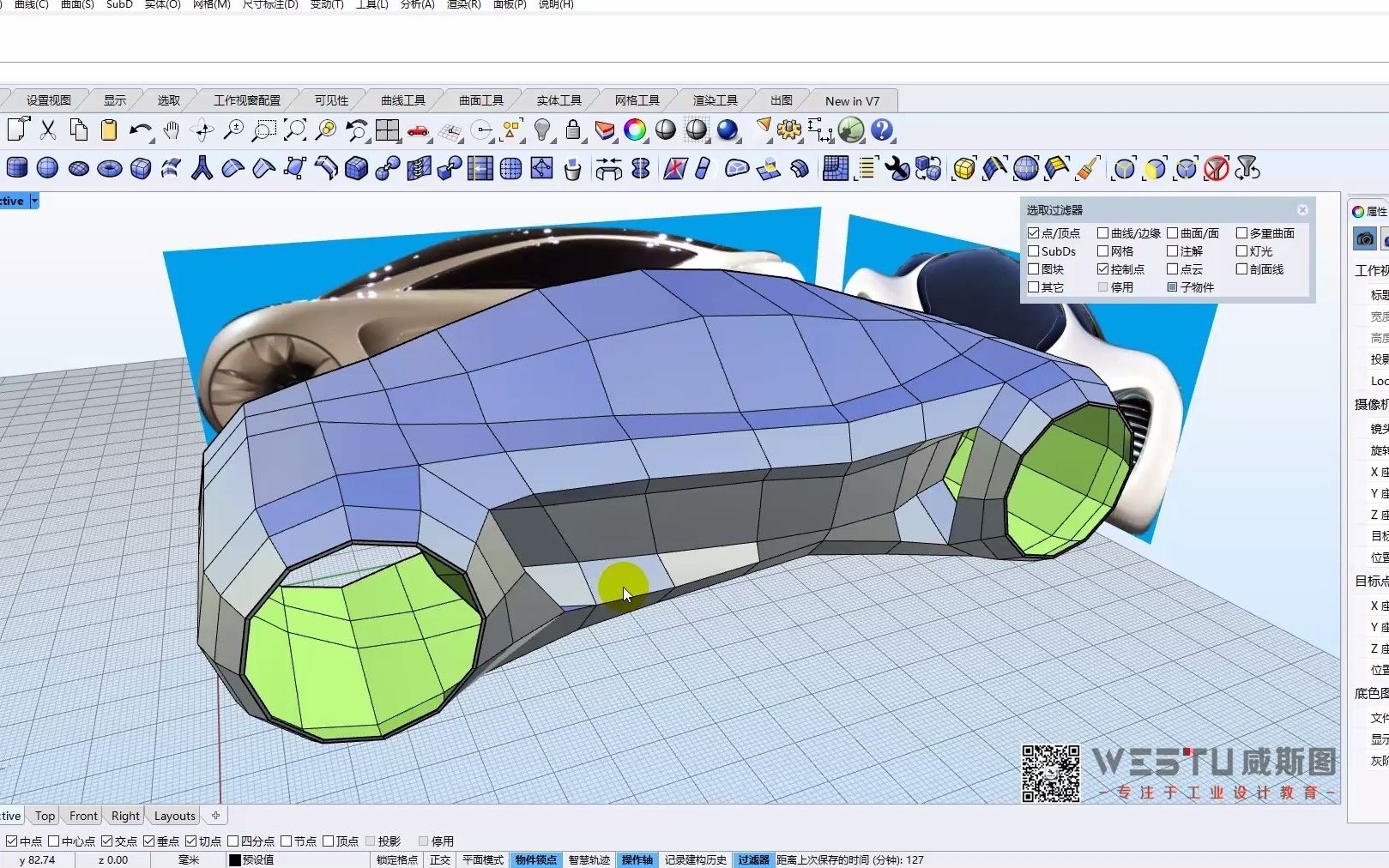Open the 曲面工具 toolbar tab
This screenshot has width=1389, height=868.
[480, 100]
